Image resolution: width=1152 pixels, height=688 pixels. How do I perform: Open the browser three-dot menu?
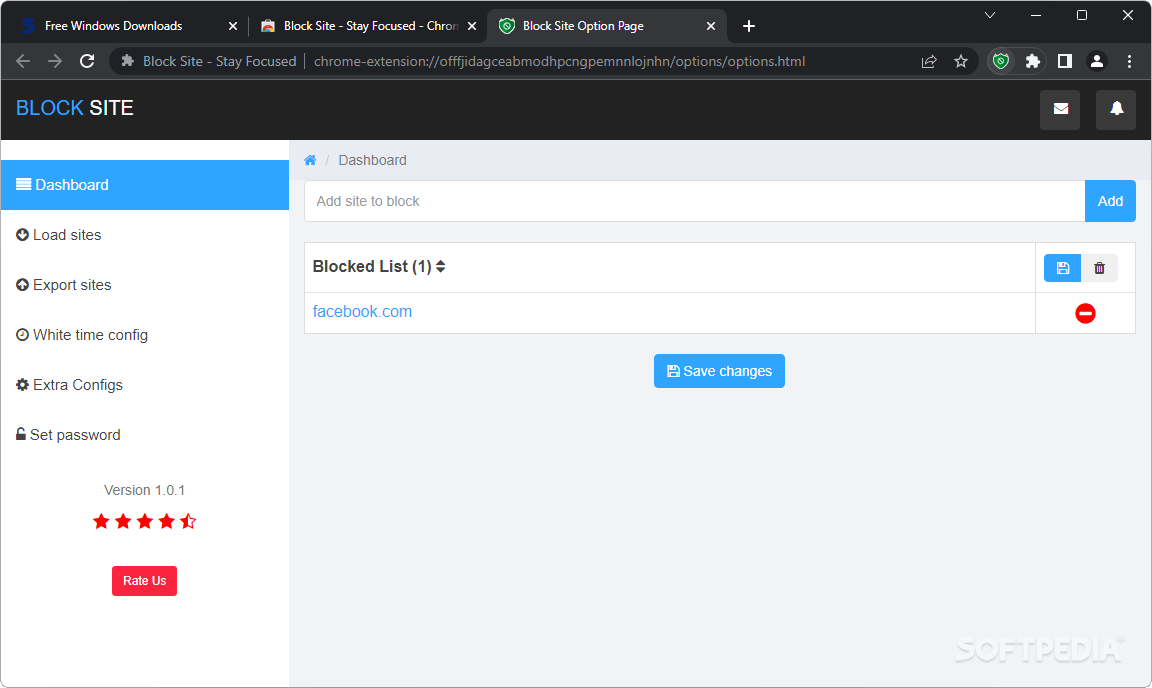1129,61
